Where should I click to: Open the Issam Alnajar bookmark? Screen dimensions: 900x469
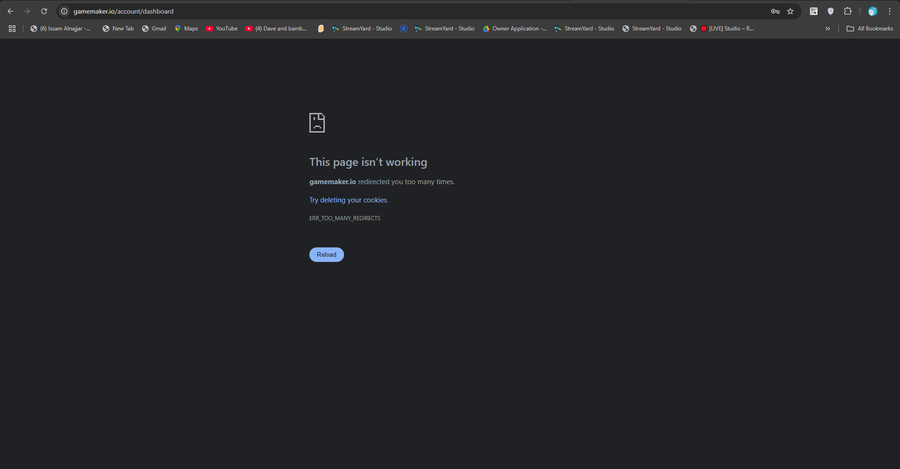pyautogui.click(x=60, y=28)
